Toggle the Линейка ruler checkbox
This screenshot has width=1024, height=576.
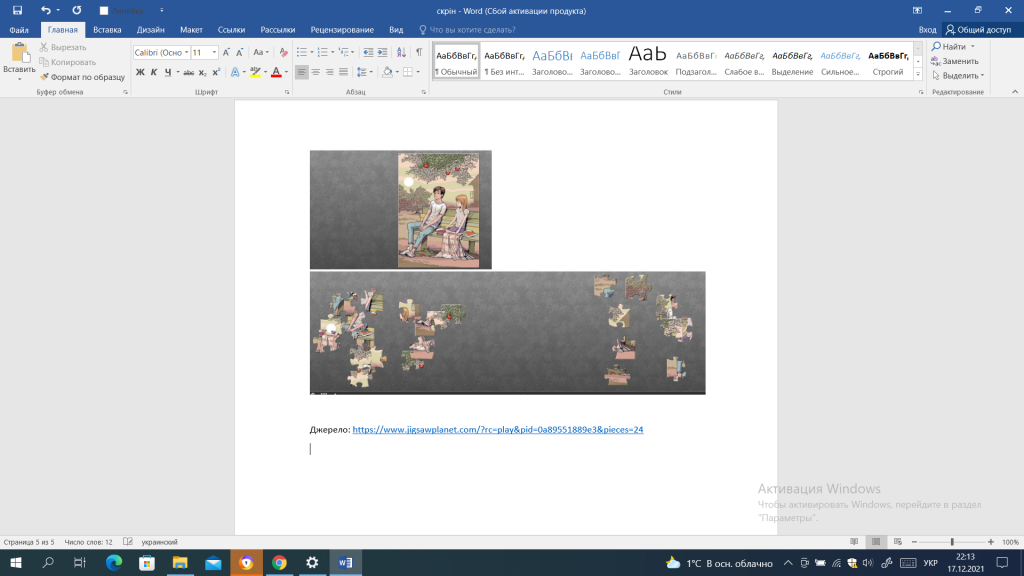tap(104, 11)
